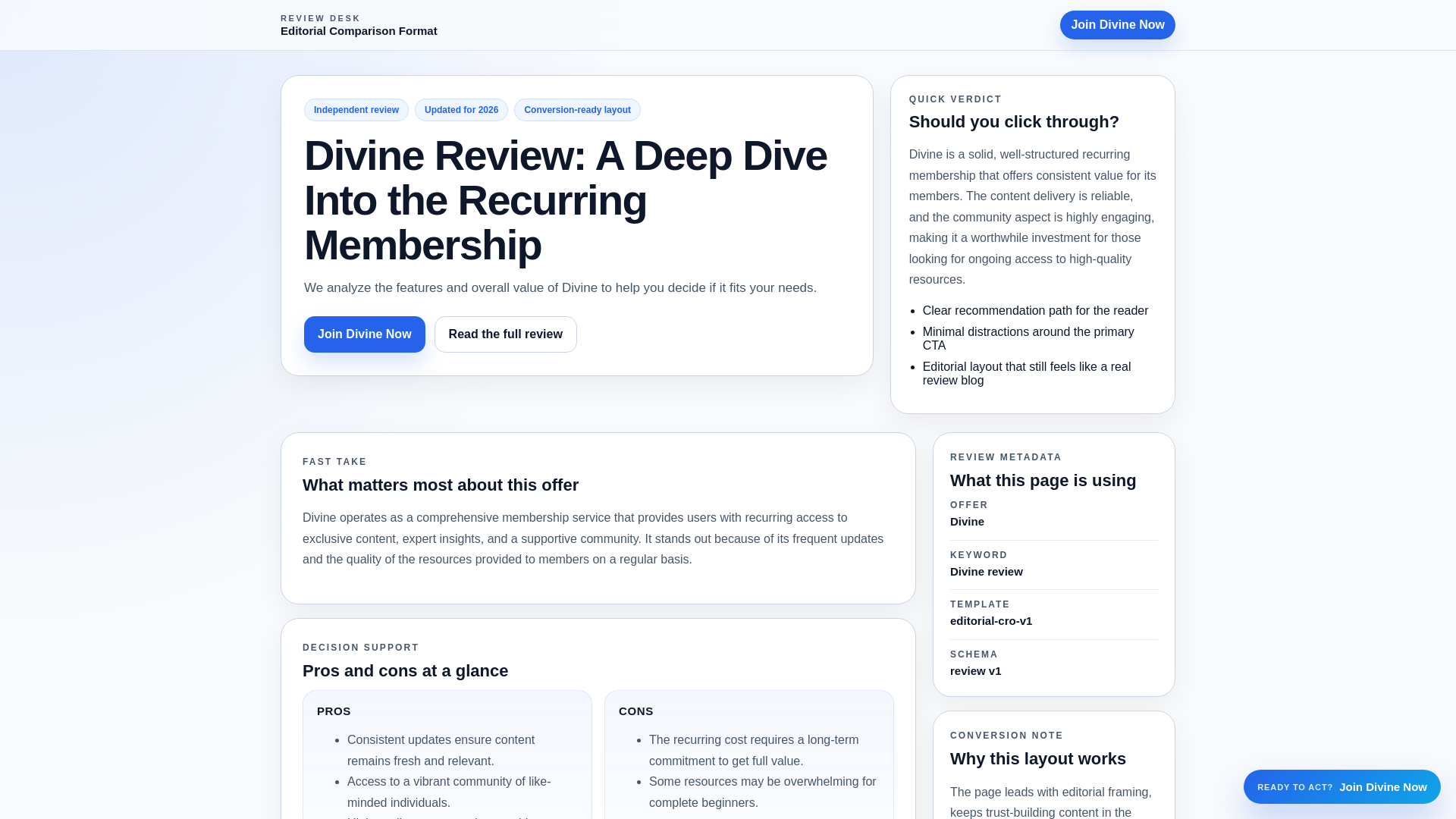Viewport: 1456px width, 819px height.
Task: Click the FAST TAKE label
Action: 334,462
